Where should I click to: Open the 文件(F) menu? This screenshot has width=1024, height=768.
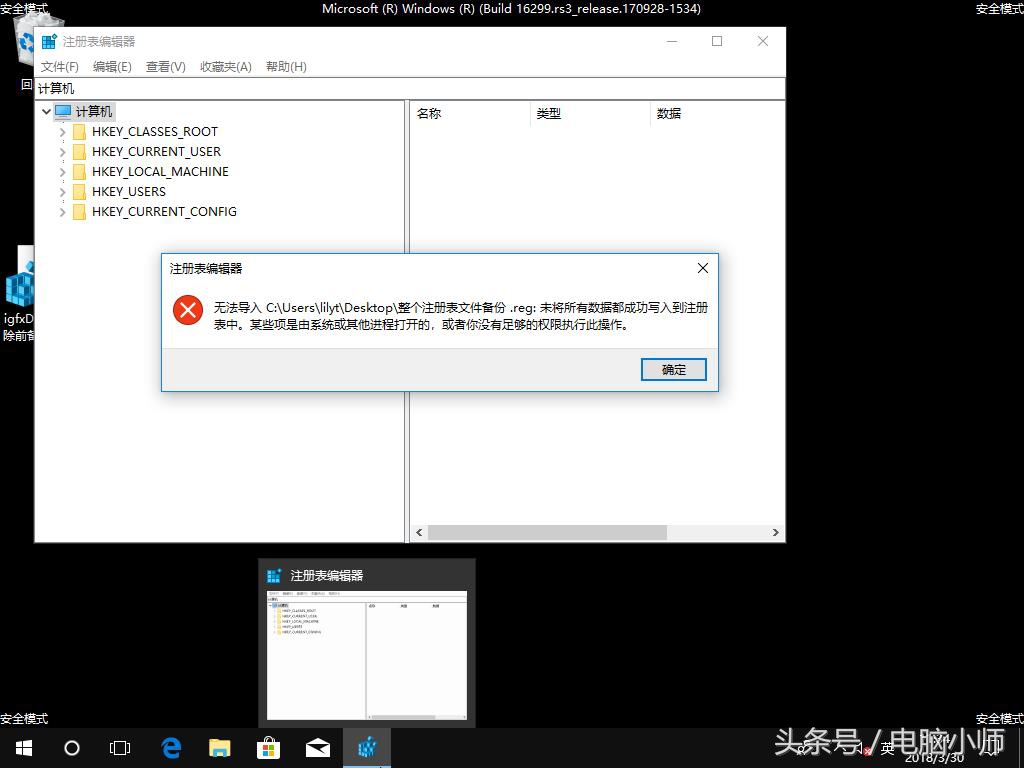click(x=60, y=66)
